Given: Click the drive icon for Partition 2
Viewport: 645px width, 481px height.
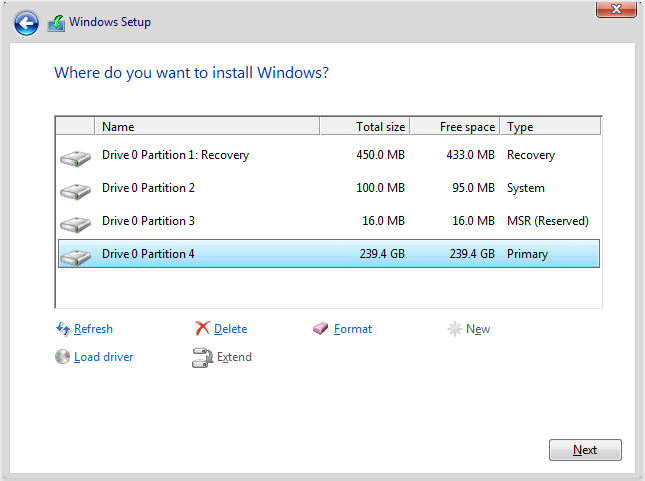Looking at the screenshot, I should [75, 190].
